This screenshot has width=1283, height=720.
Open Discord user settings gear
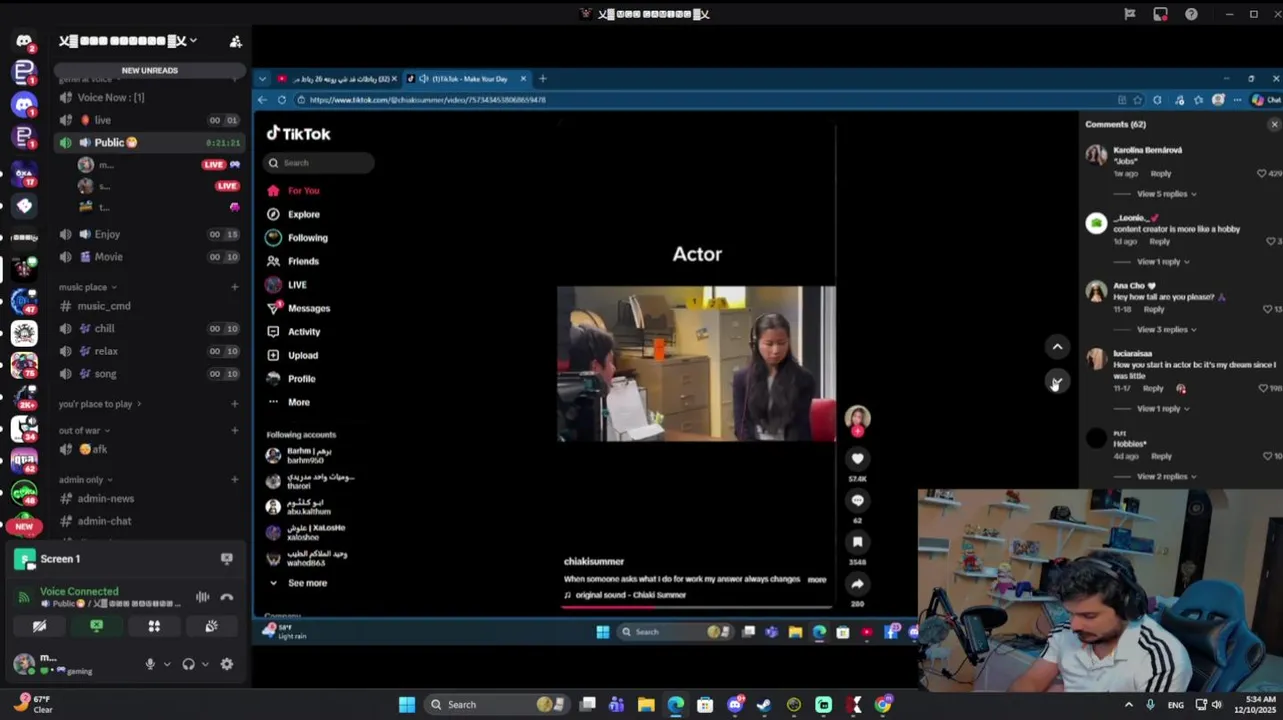click(x=226, y=664)
